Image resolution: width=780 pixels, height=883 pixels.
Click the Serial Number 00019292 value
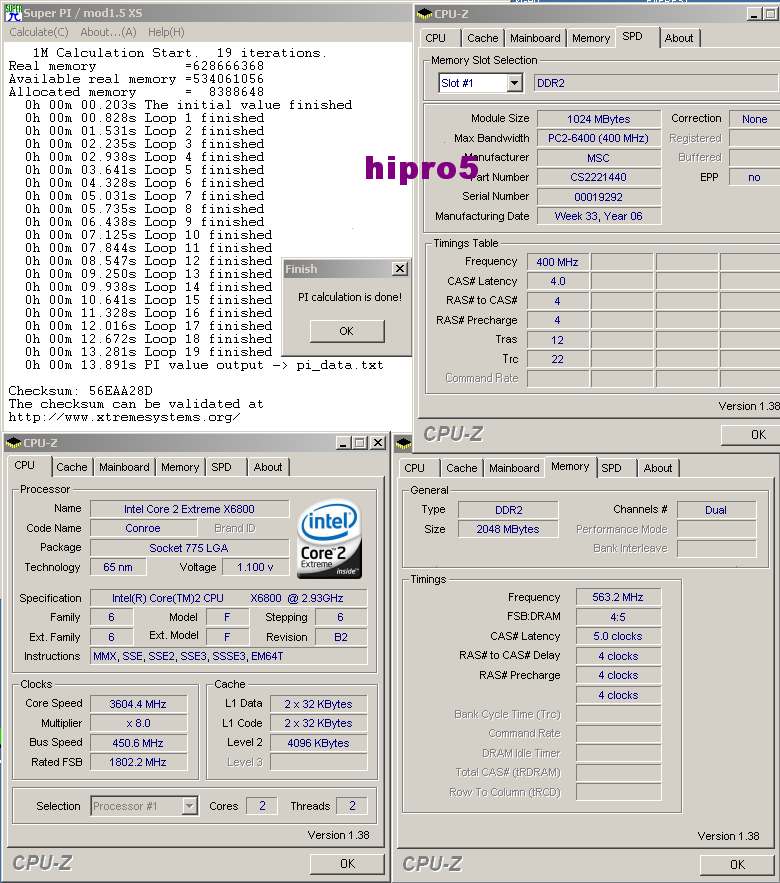coord(599,197)
